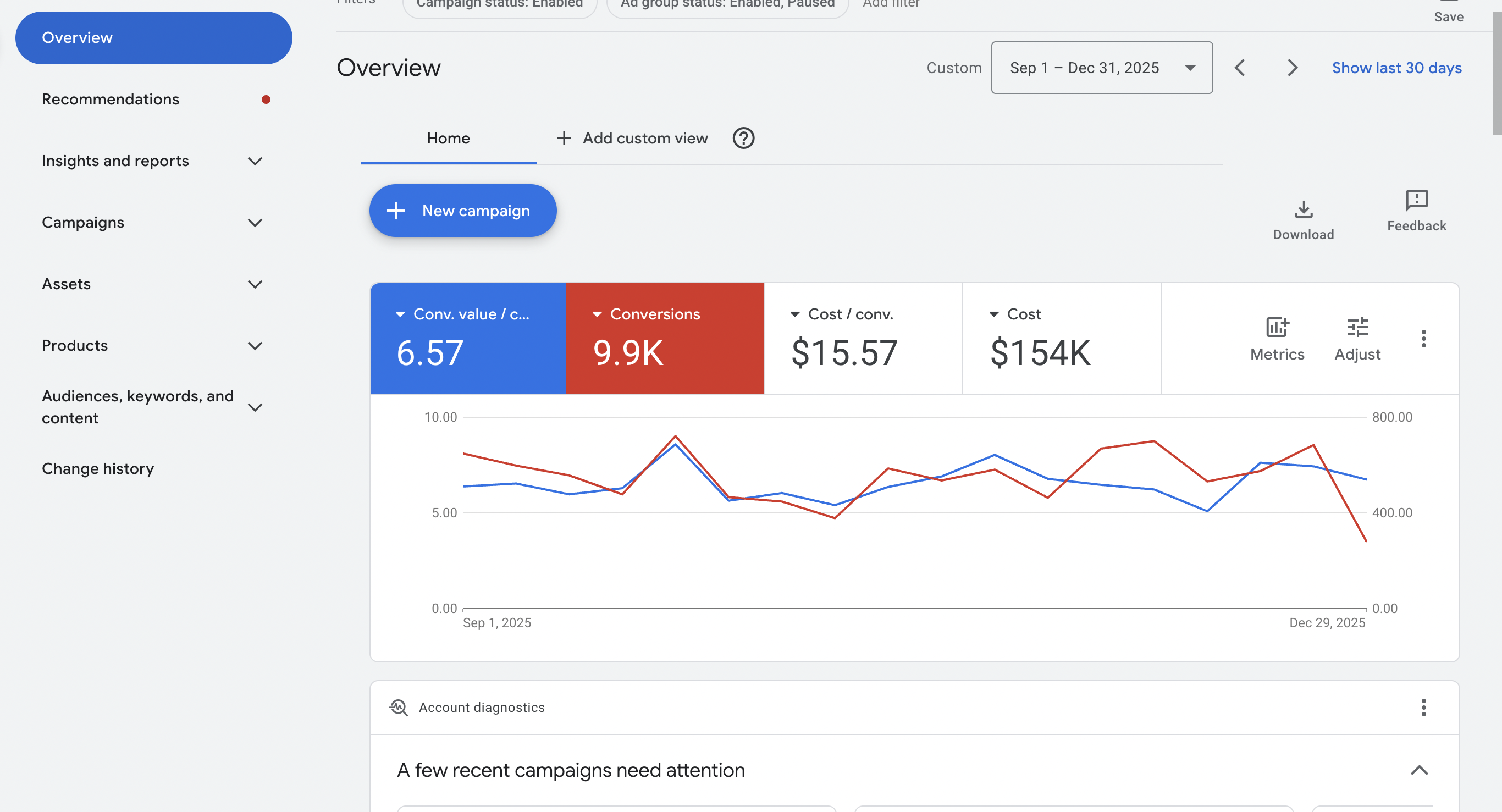1502x812 pixels.
Task: Click Ad group status: Enabled, Paused filter
Action: (x=727, y=6)
